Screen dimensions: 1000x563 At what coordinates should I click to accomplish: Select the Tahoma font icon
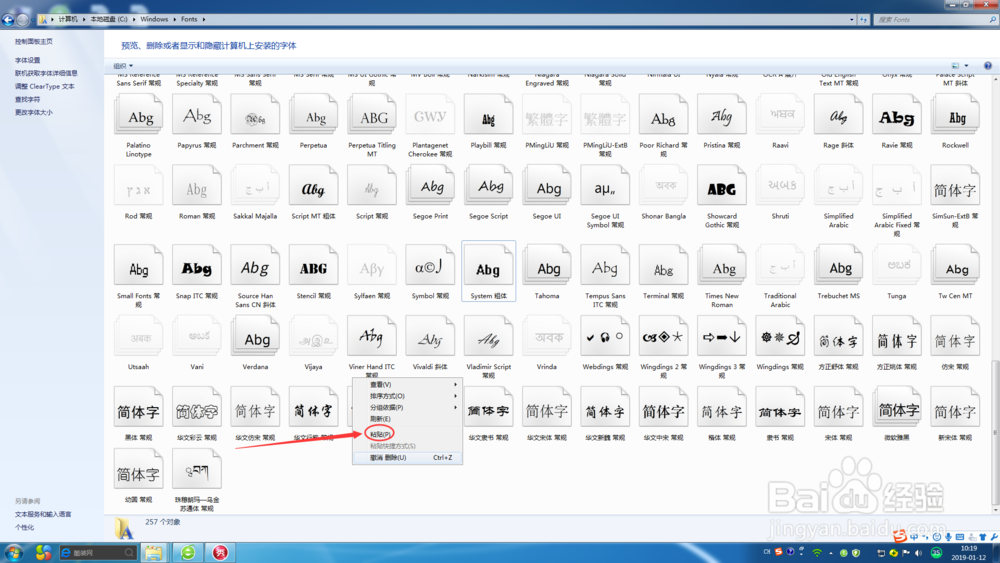[547, 265]
